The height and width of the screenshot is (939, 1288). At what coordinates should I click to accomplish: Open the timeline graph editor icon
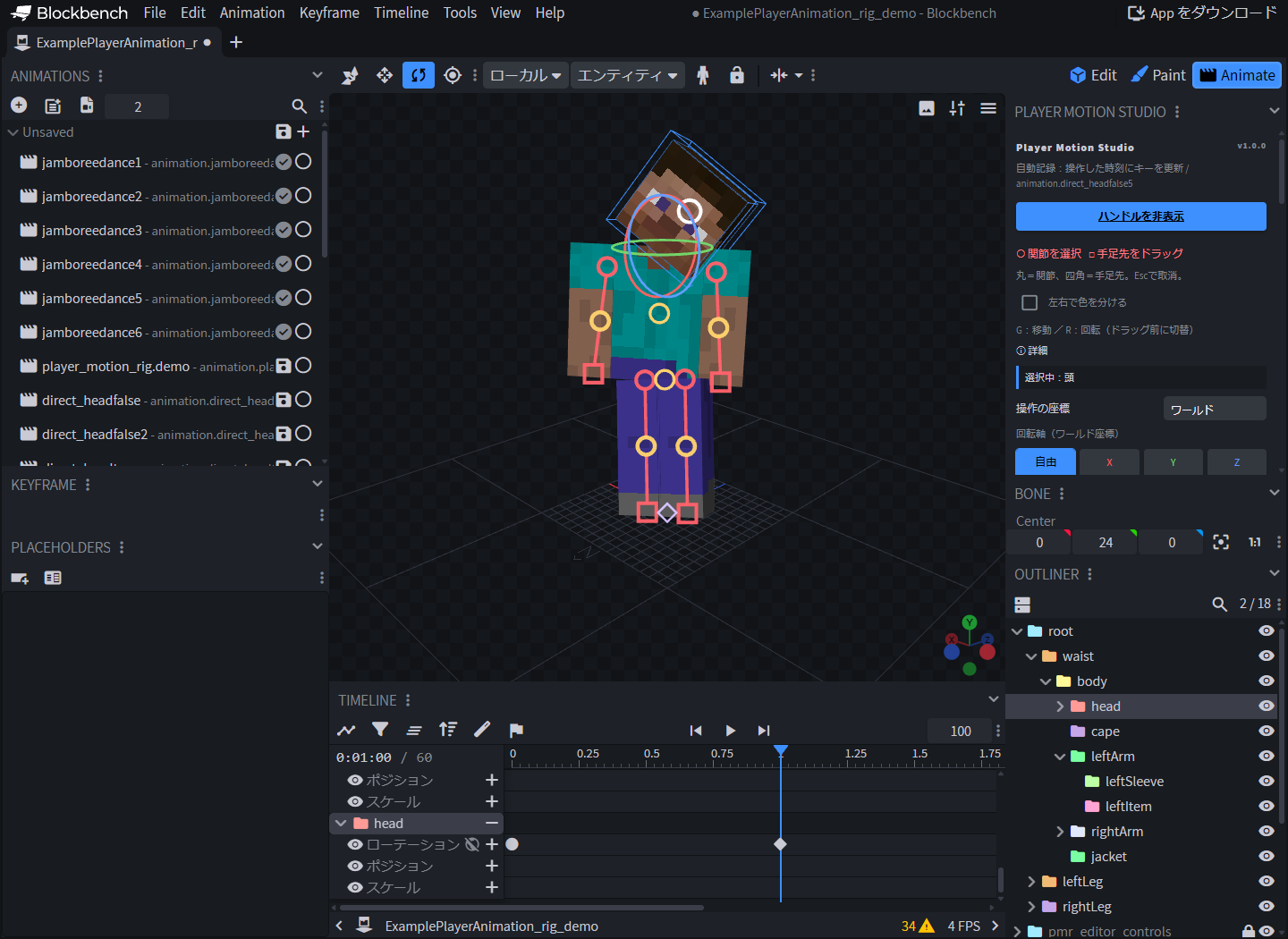coord(346,730)
